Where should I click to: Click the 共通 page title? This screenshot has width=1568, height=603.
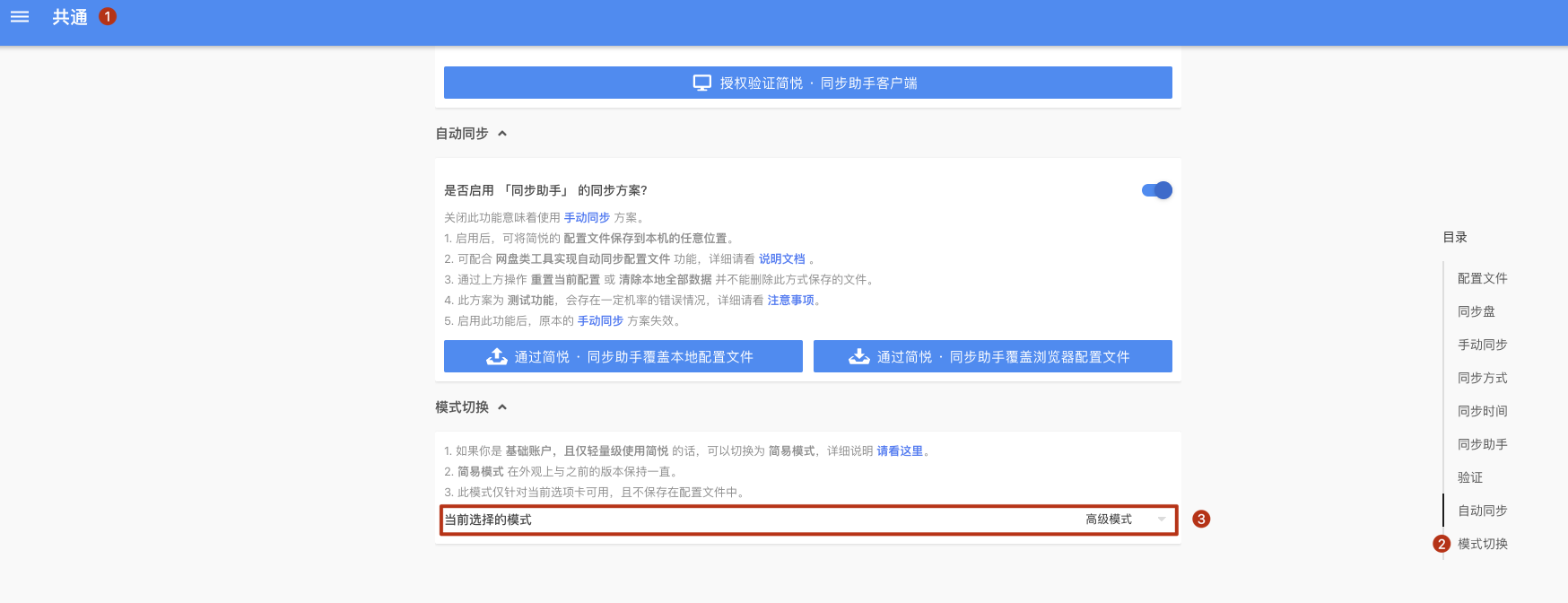click(70, 17)
